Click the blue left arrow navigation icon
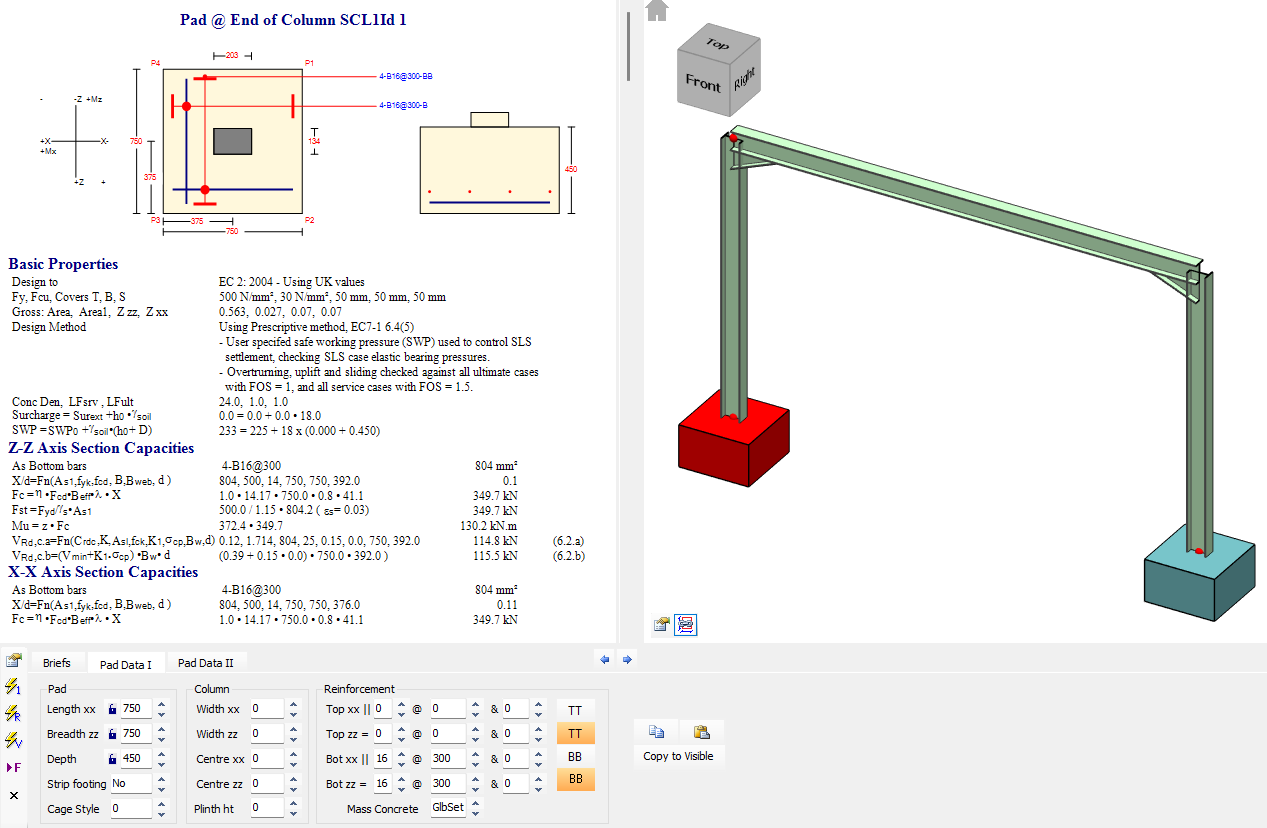The width and height of the screenshot is (1267, 828). [x=603, y=659]
